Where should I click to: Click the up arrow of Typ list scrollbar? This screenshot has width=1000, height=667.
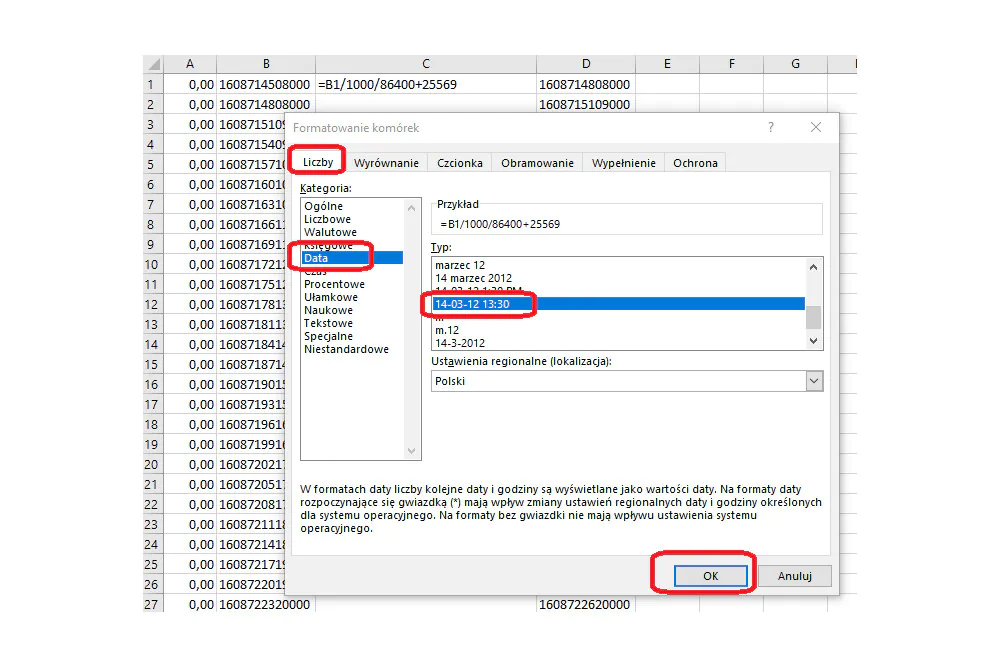coord(813,267)
